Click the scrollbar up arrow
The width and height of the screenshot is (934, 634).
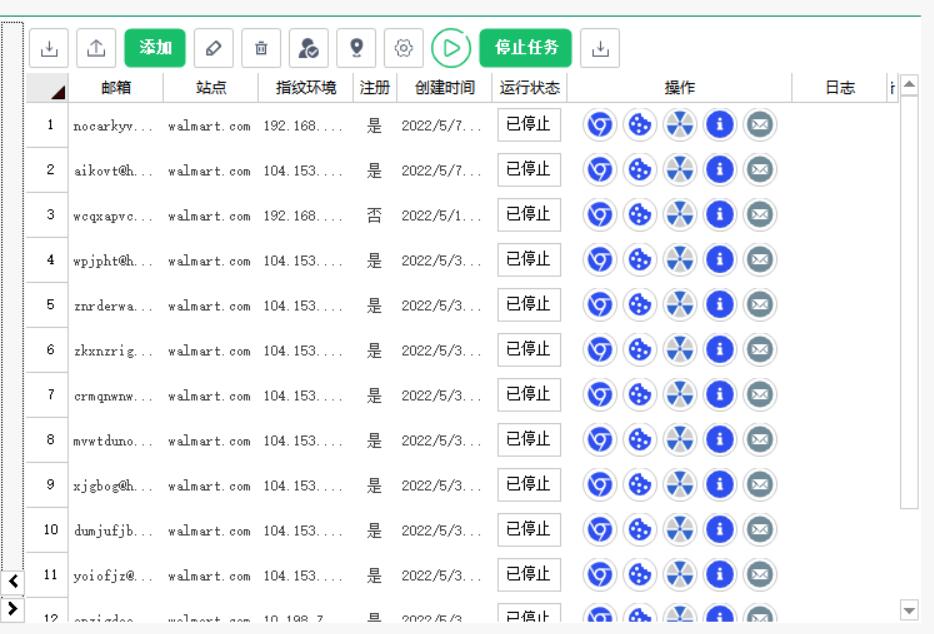pyautogui.click(x=909, y=84)
